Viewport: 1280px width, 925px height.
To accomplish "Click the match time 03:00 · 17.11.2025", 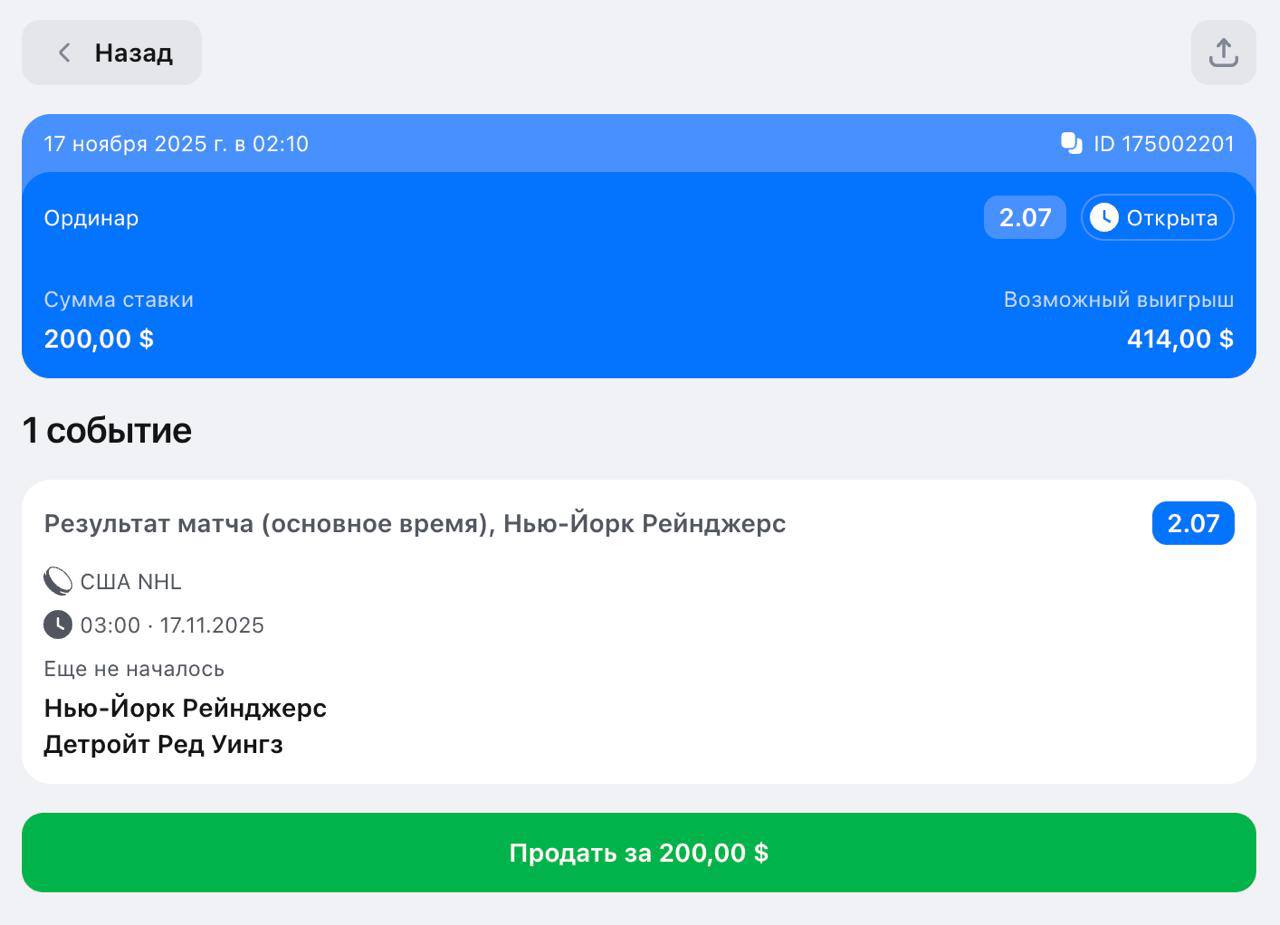I will click(172, 626).
